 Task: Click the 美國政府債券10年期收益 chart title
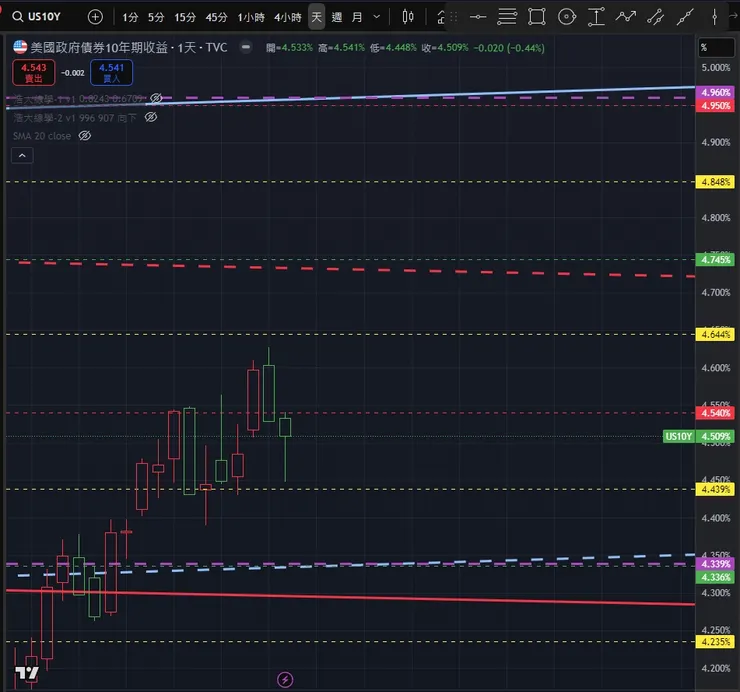click(x=99, y=47)
